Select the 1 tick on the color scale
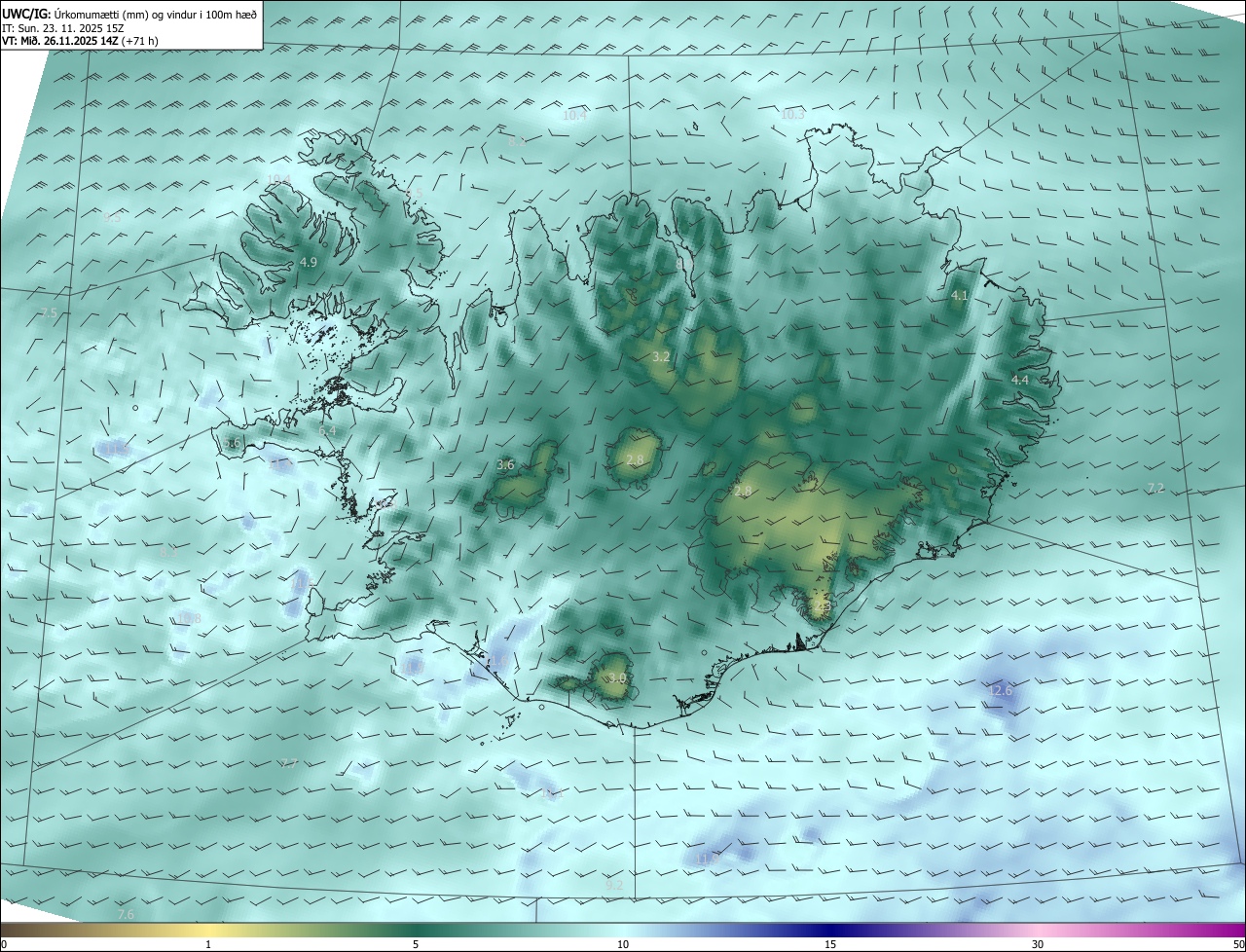The image size is (1246, 952). coord(208,944)
